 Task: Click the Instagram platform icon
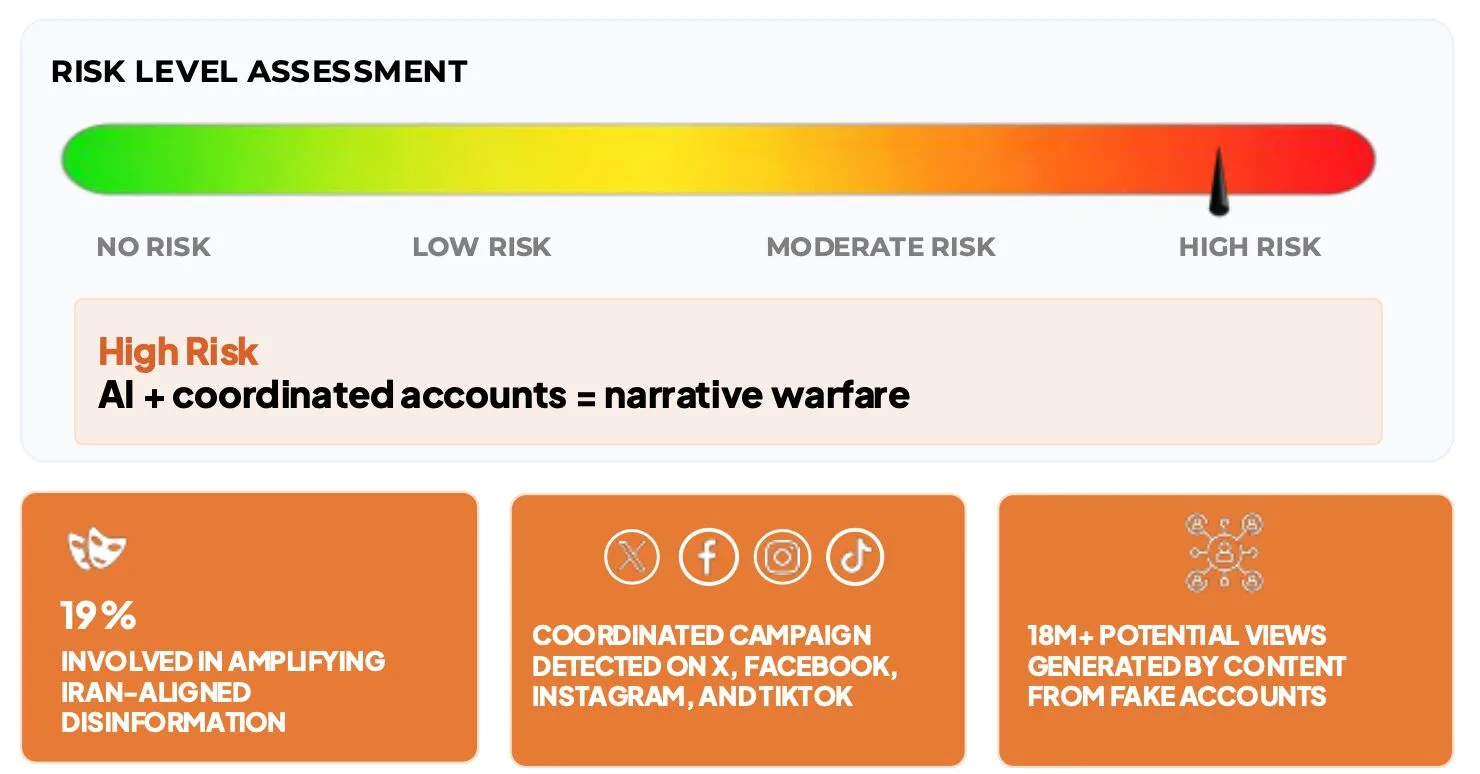(x=782, y=557)
